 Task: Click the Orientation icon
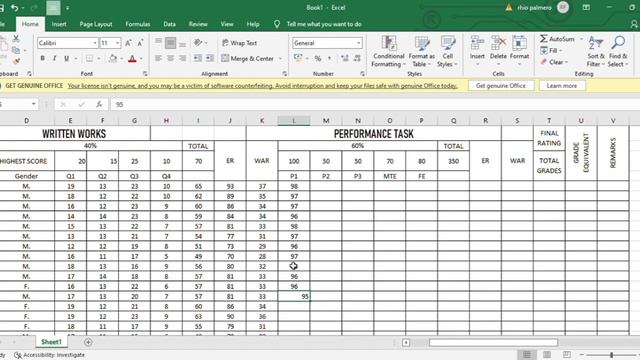[198, 42]
